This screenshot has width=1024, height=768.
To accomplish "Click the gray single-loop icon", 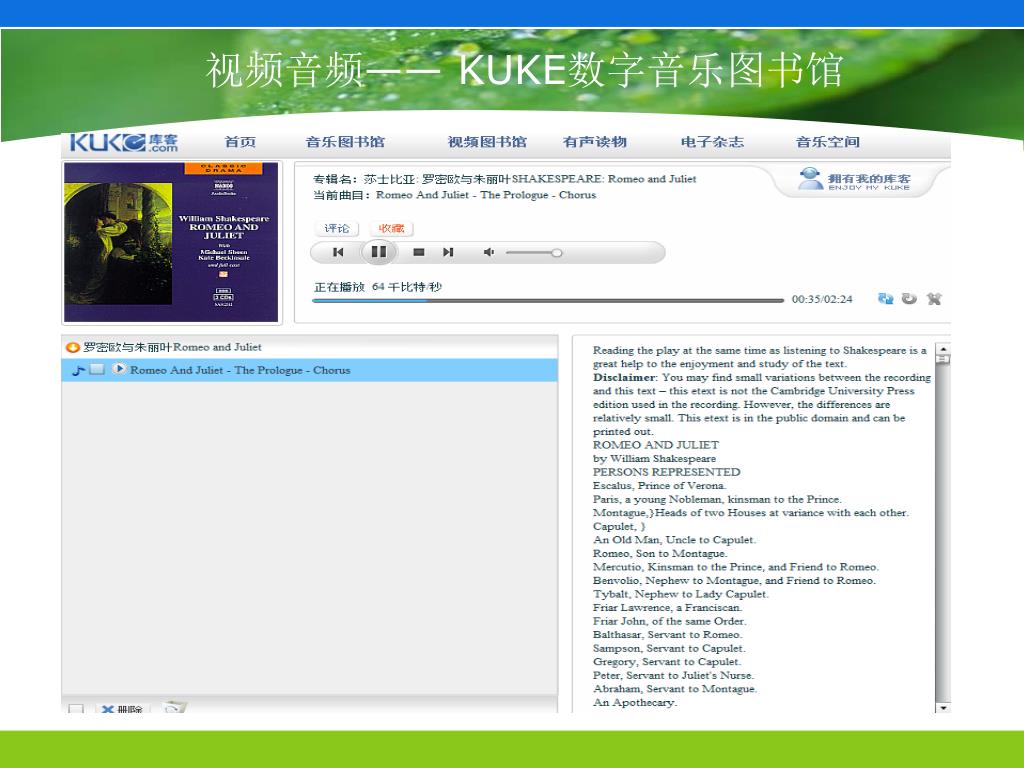I will [x=909, y=298].
